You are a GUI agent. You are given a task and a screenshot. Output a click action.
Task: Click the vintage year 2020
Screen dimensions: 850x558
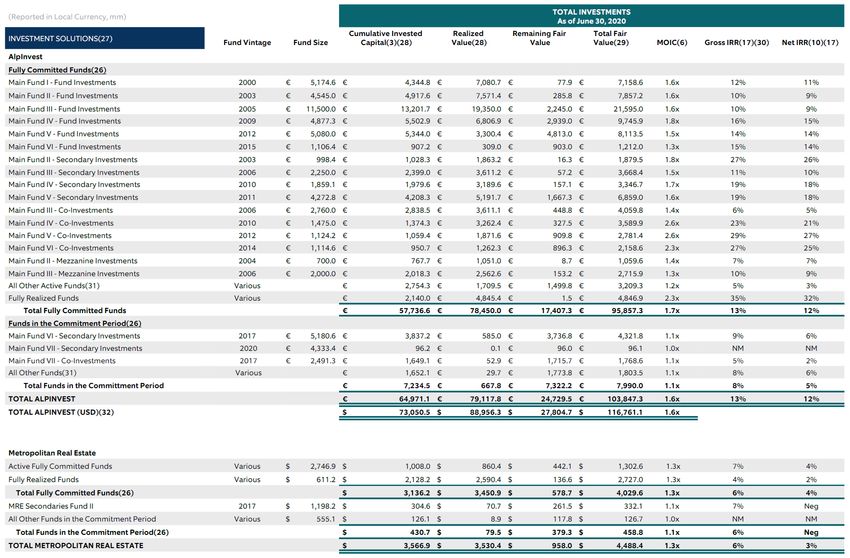248,348
